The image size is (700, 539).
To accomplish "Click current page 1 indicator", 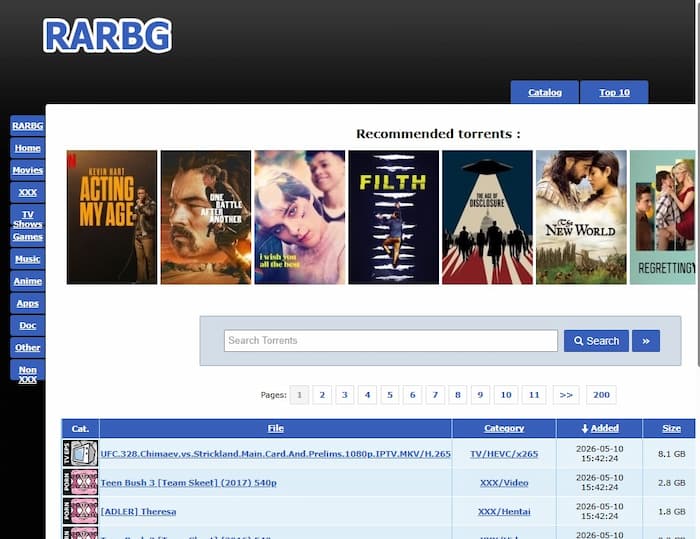I will coord(299,395).
